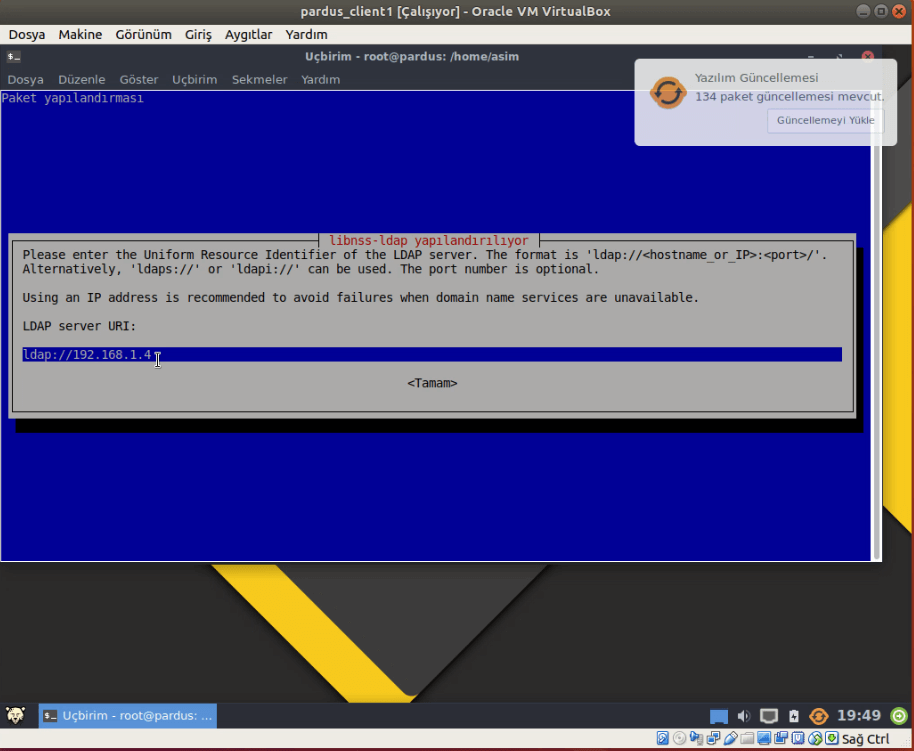914x751 pixels.
Task: Open the terminal Göster menu
Action: click(139, 79)
